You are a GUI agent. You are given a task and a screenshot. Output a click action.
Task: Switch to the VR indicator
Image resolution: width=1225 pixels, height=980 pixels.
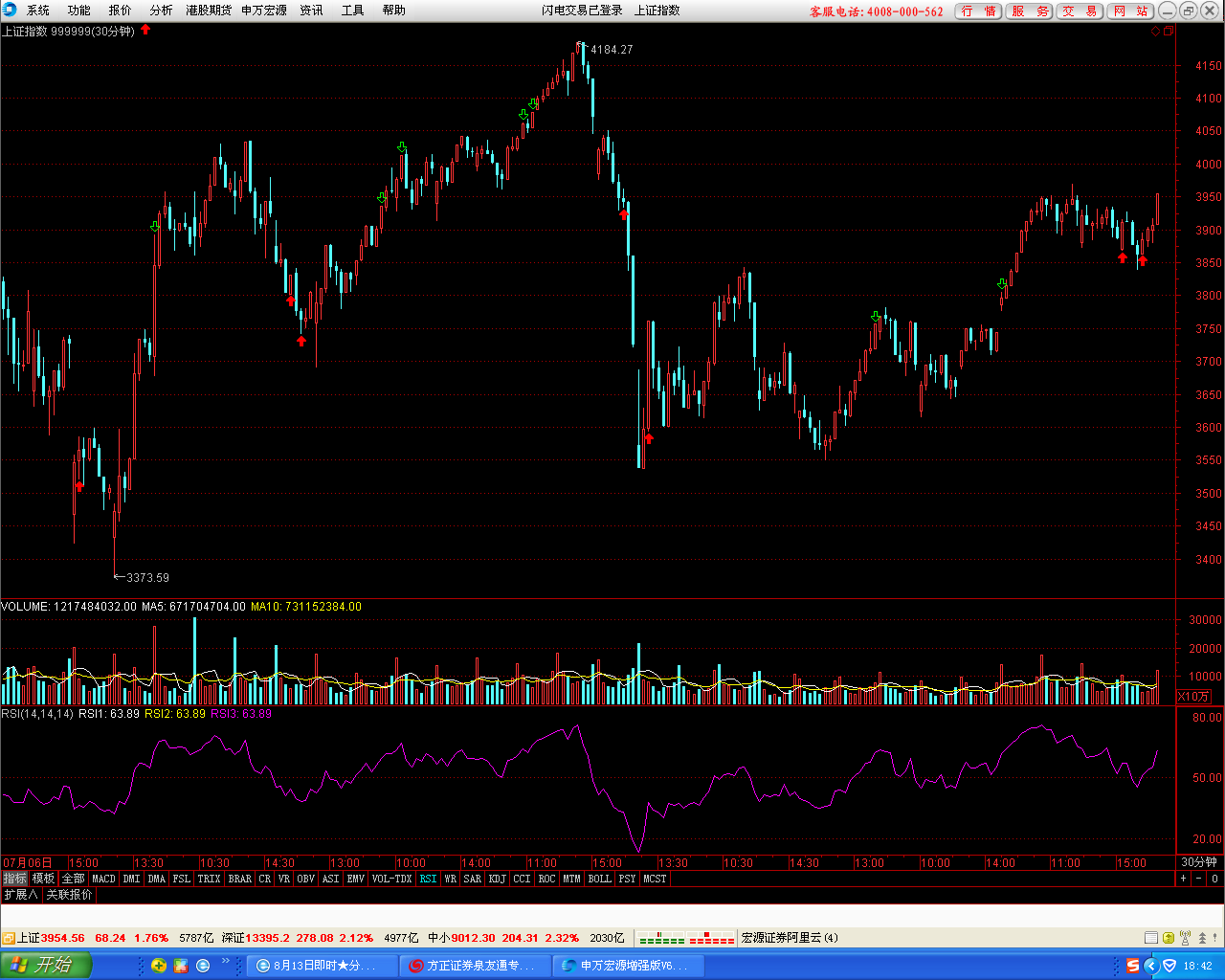point(284,879)
